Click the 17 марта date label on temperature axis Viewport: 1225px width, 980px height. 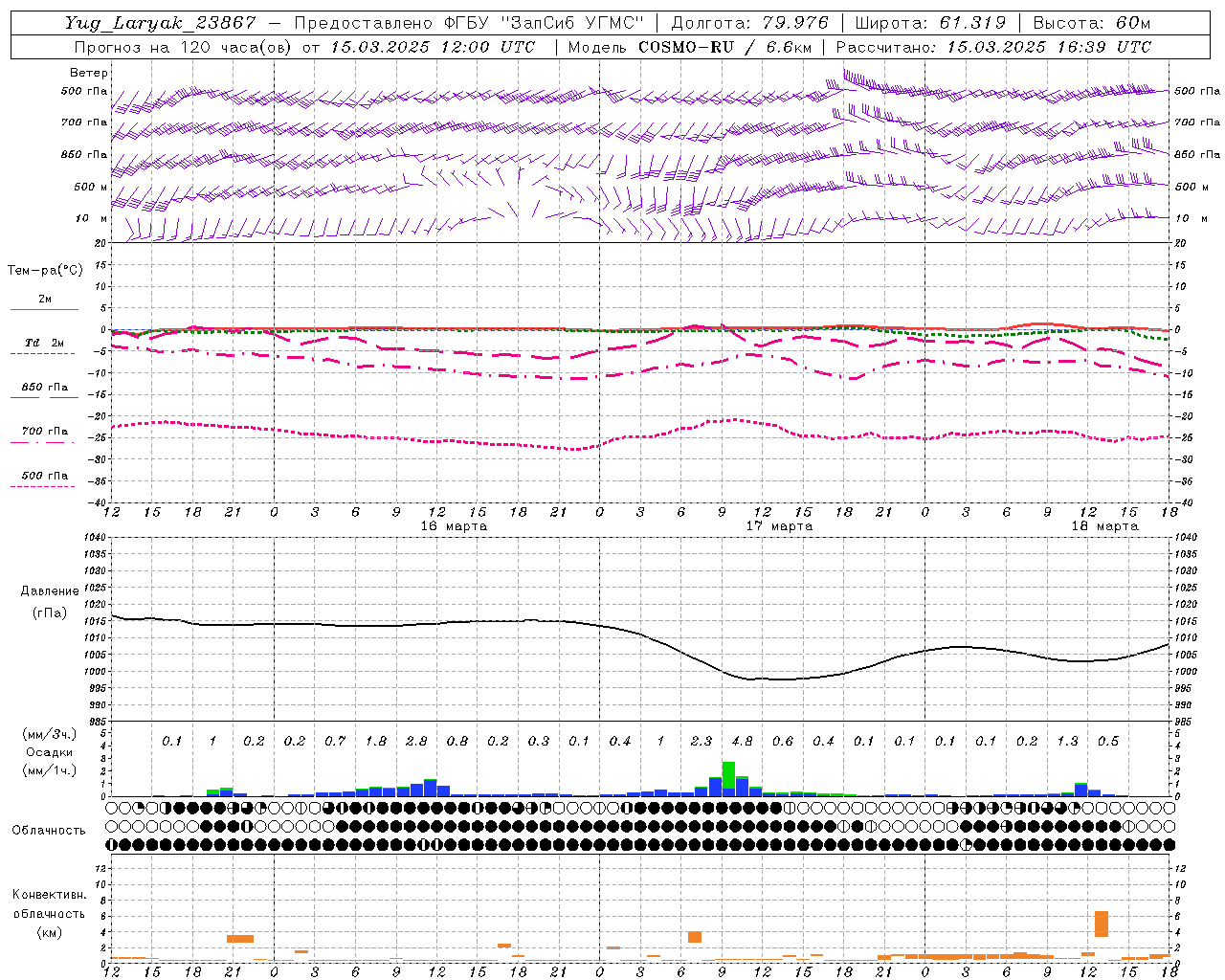[780, 526]
